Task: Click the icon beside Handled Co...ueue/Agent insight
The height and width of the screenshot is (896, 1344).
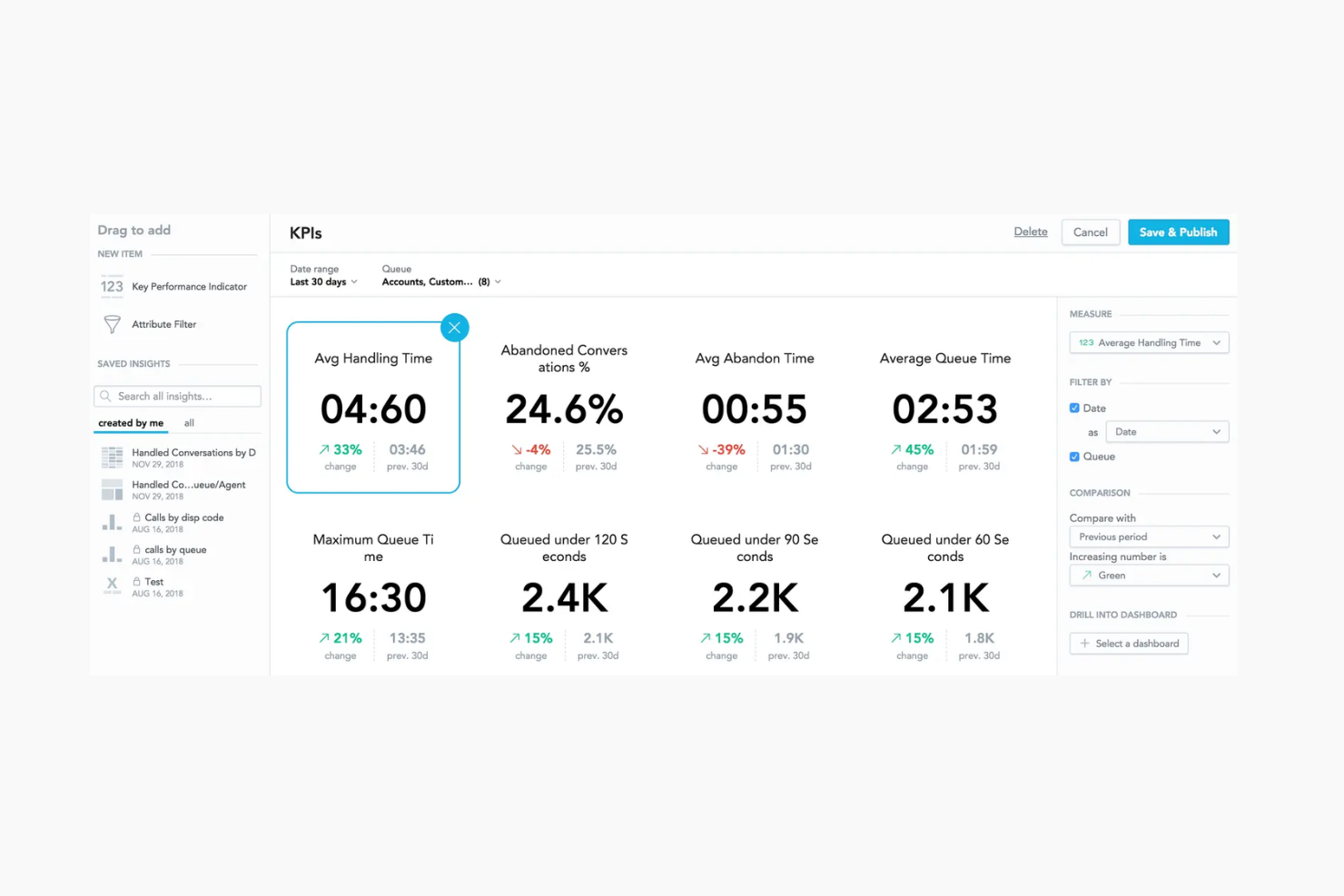Action: (x=112, y=490)
